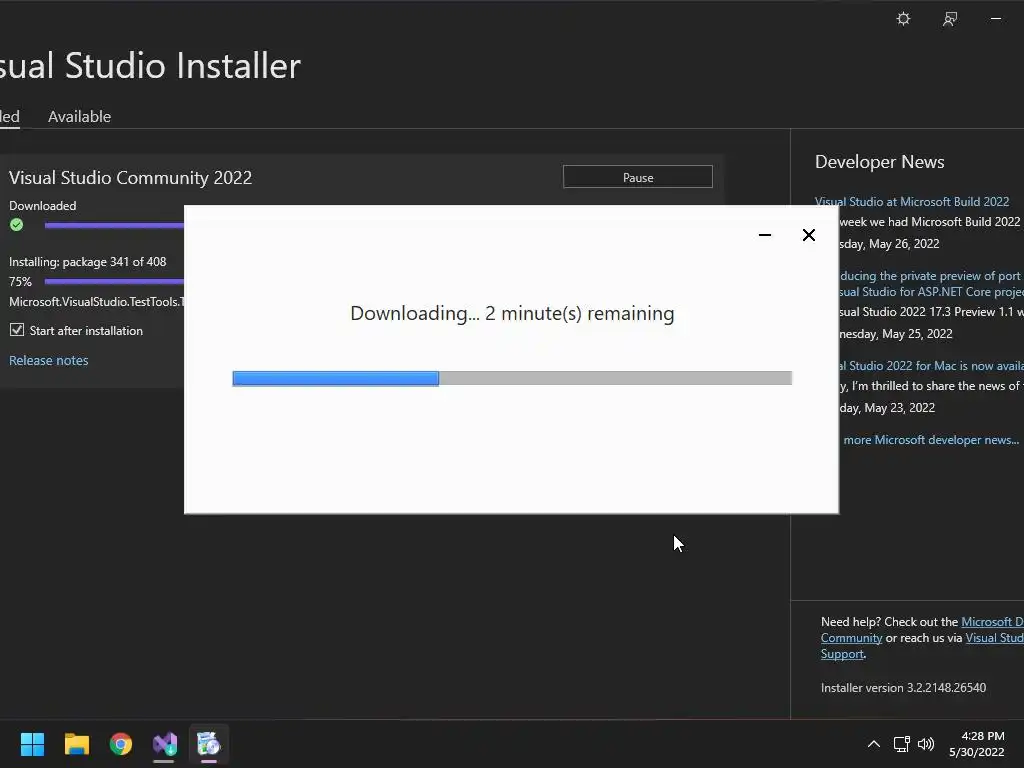View more Microsoft developer news
The height and width of the screenshot is (768, 1024).
931,440
